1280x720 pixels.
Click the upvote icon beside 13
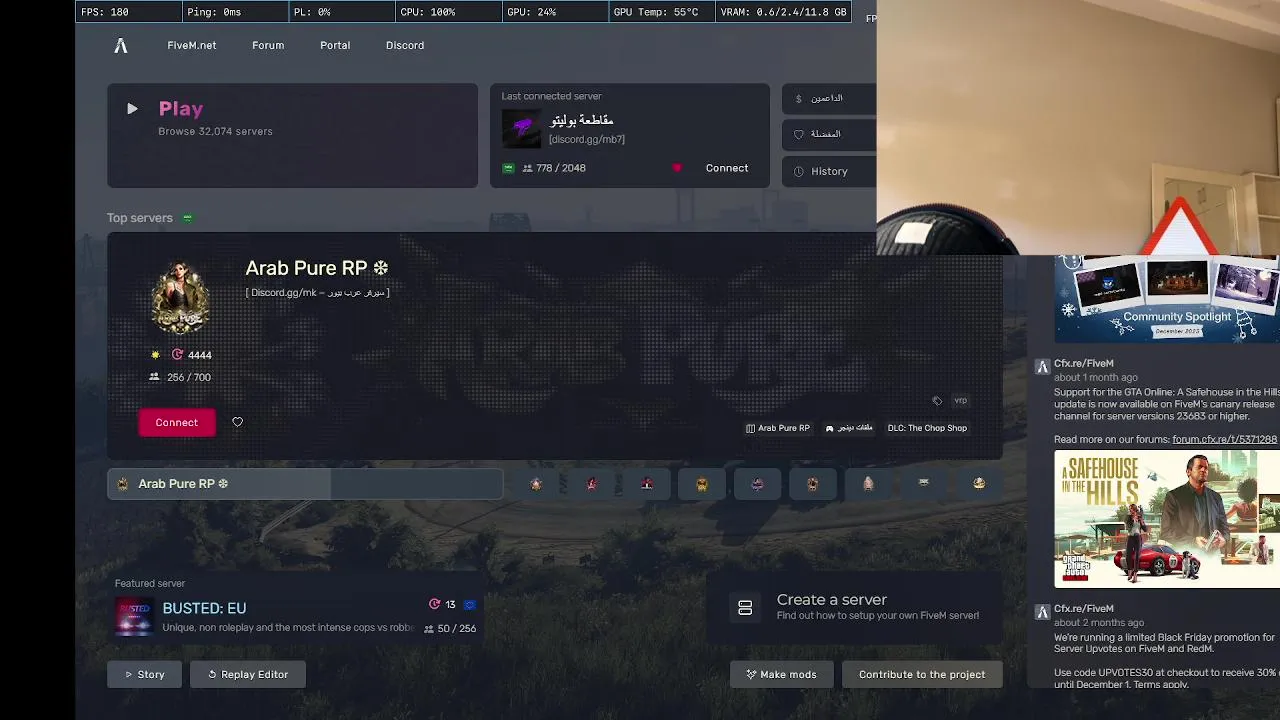coord(434,604)
